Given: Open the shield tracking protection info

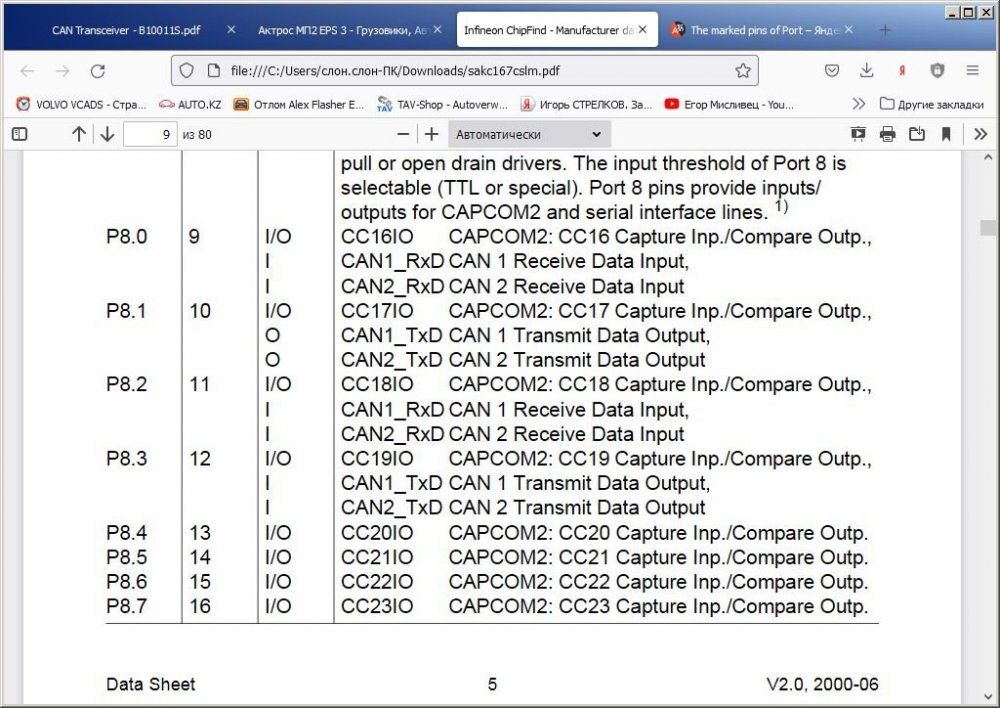Looking at the screenshot, I should click(x=186, y=71).
